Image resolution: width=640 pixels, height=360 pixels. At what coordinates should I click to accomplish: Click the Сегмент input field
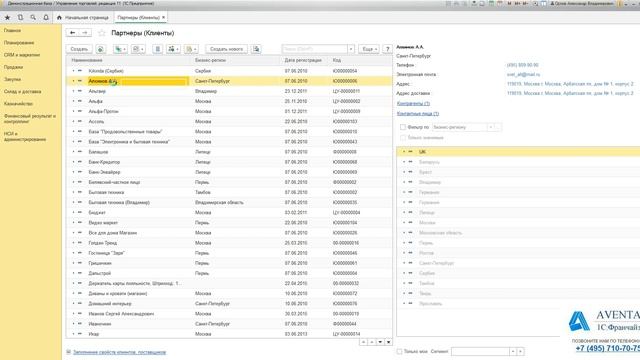point(480,351)
